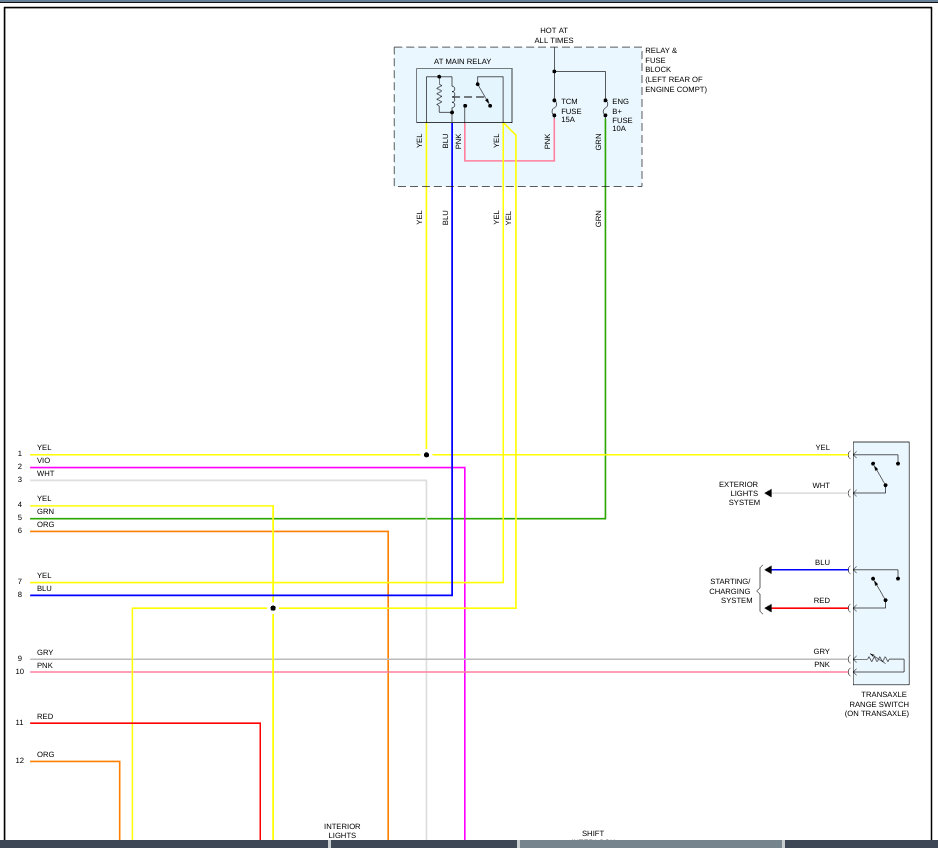Click wire number 9 on the left edge
The width and height of the screenshot is (938, 848).
pyautogui.click(x=20, y=658)
